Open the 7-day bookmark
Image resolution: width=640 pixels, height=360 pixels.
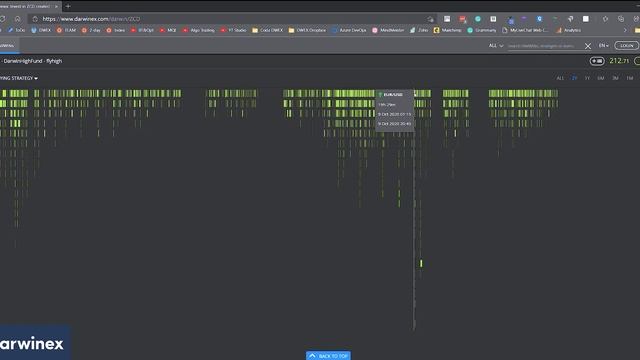tap(91, 30)
